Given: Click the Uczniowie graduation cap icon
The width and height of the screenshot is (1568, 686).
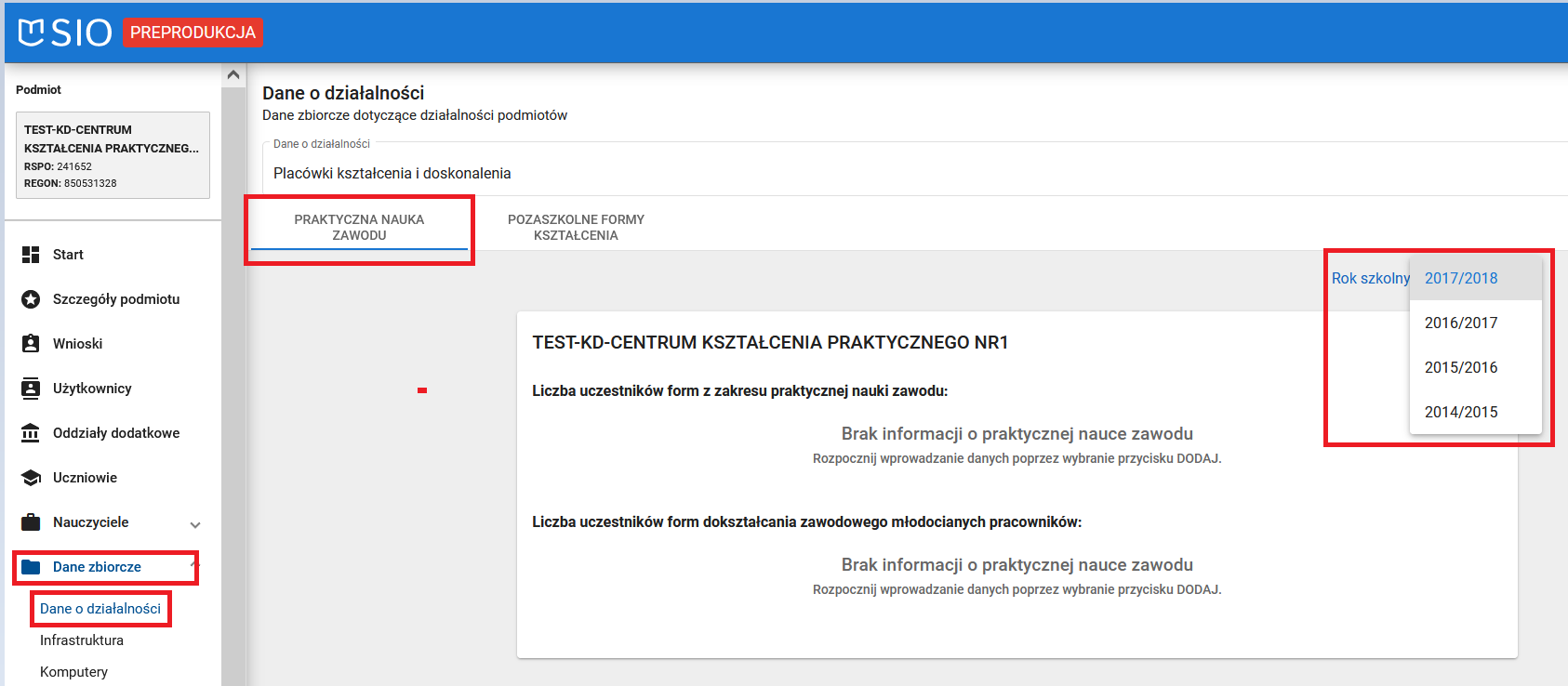Looking at the screenshot, I should point(31,478).
